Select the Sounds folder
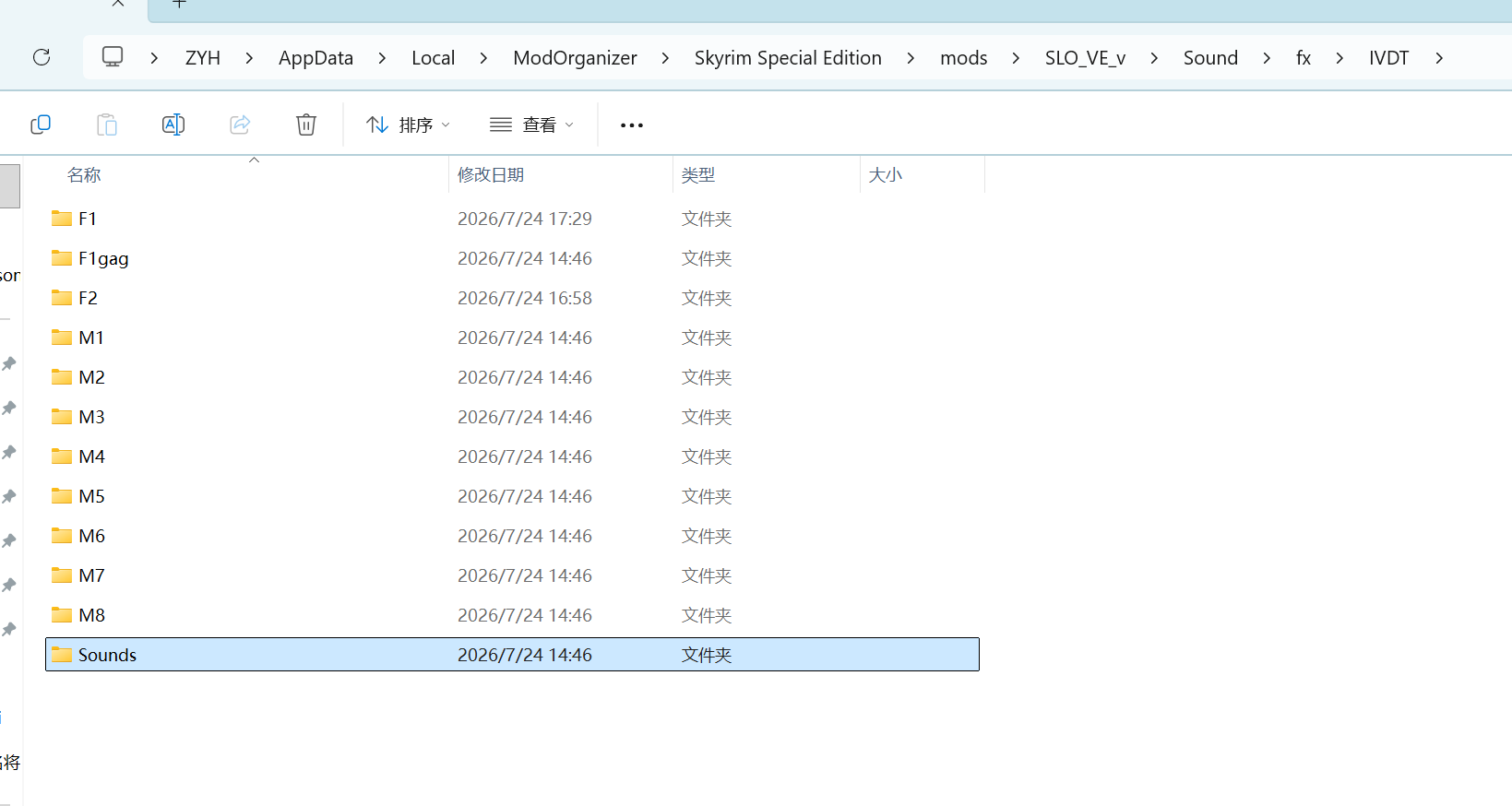 tap(512, 655)
